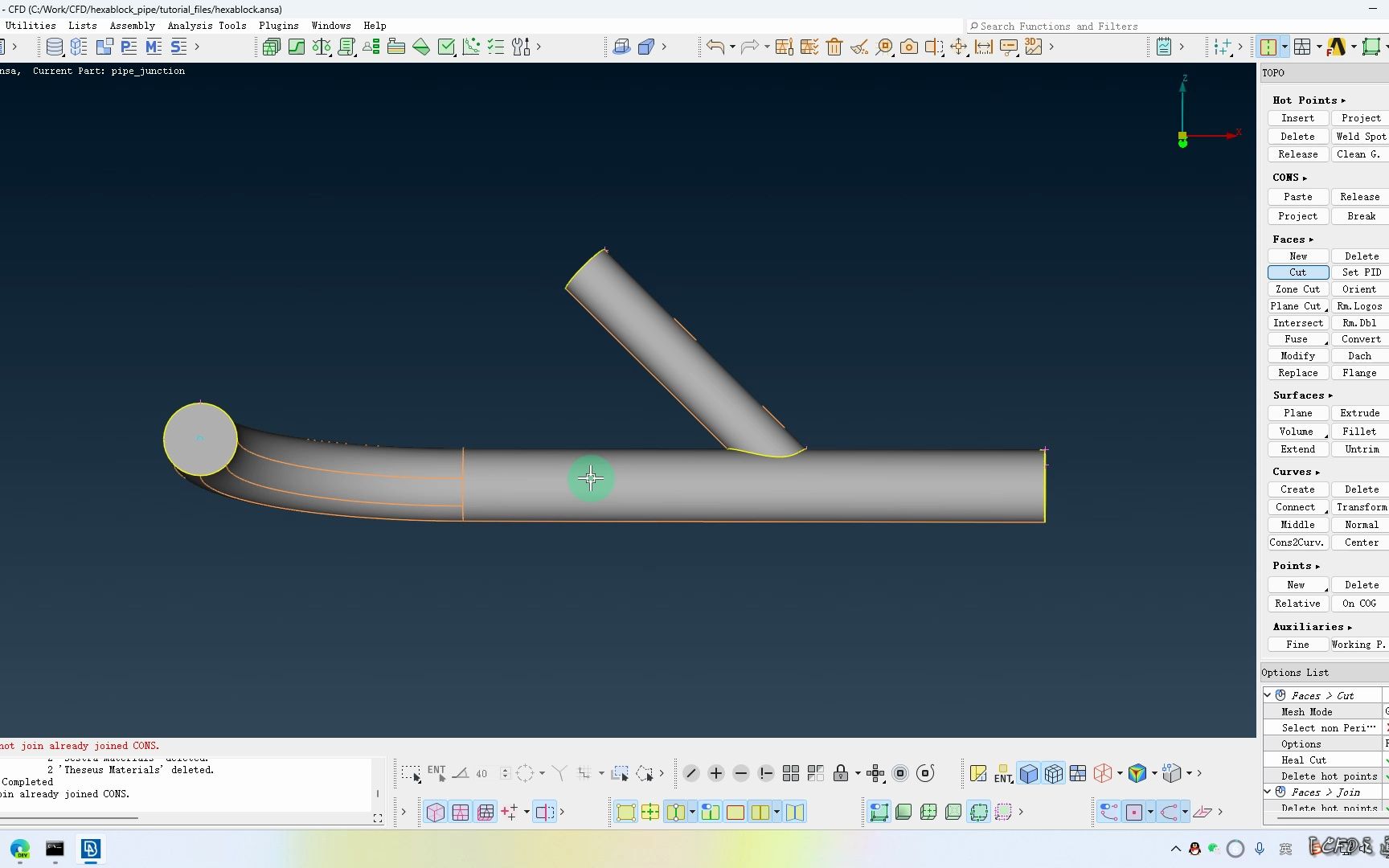This screenshot has height=868, width=1389.
Task: Click the measure distance icon
Action: click(x=984, y=47)
